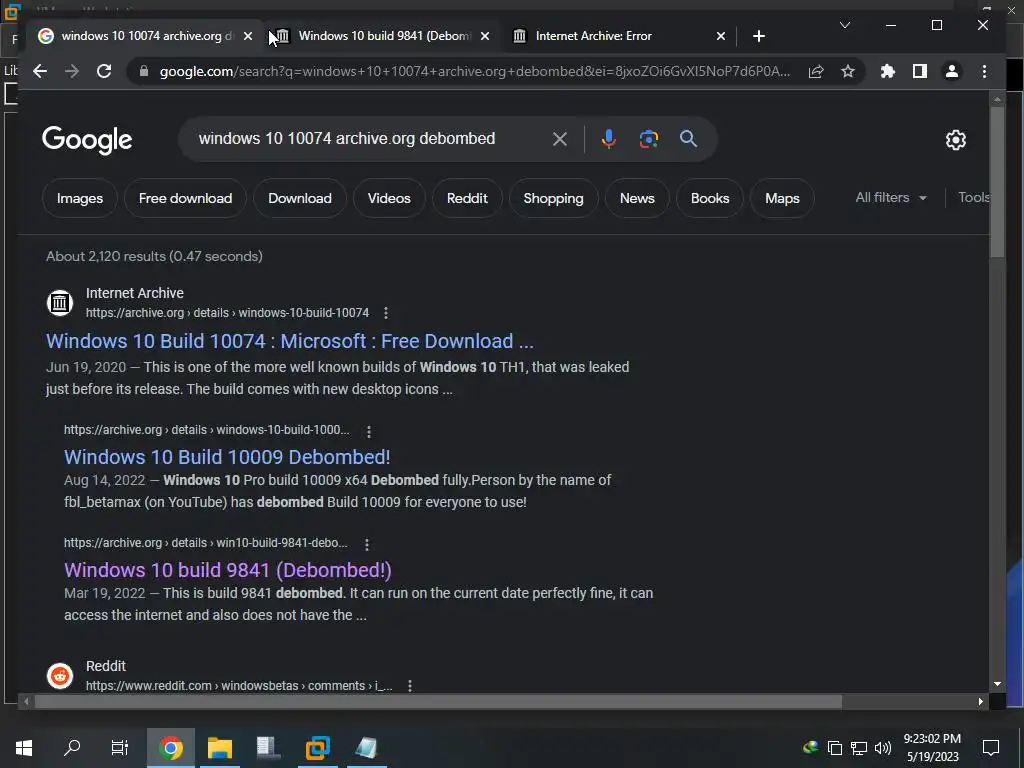Screen dimensions: 1024x768
Task: Search by image with Google Lens icon
Action: 648,138
